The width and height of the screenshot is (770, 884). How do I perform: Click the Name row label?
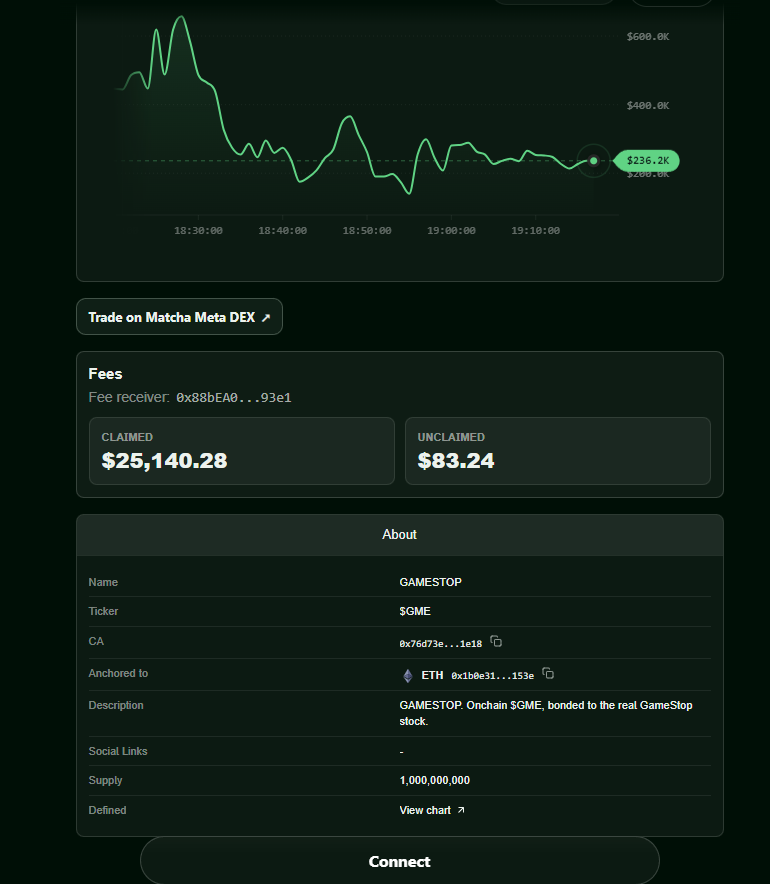tap(103, 582)
